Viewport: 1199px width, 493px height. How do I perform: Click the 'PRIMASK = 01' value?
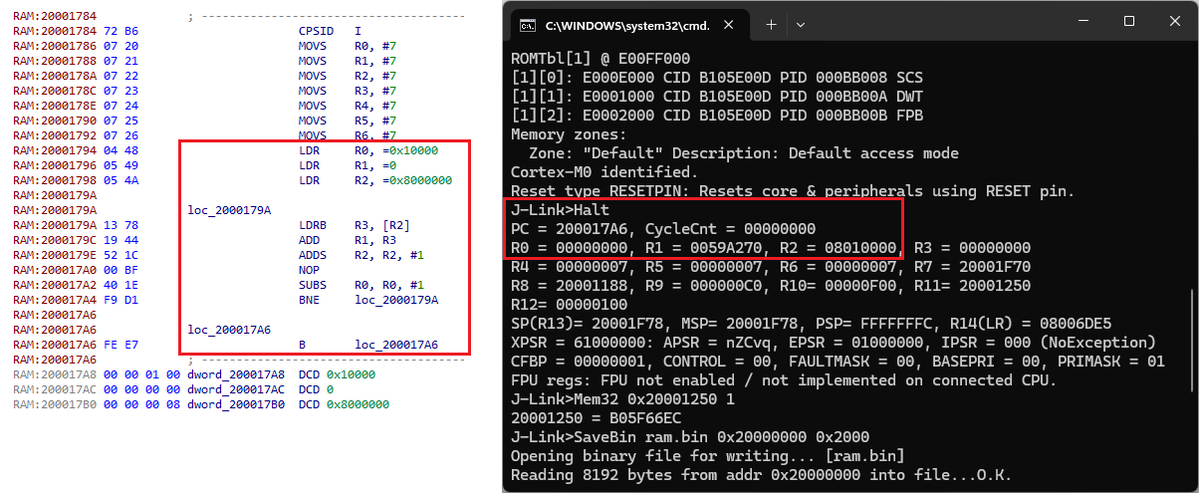tap(1111, 362)
